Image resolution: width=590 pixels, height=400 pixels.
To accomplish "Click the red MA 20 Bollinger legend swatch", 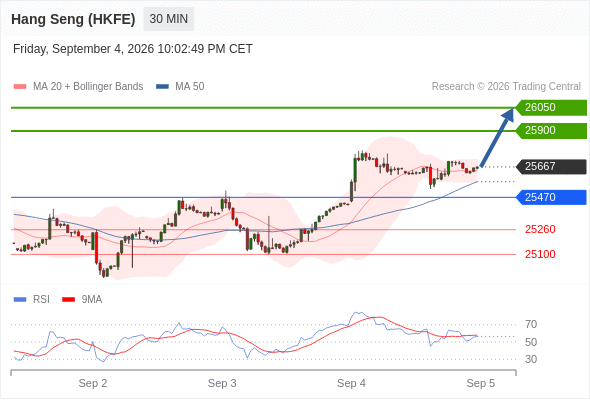I will [x=20, y=87].
